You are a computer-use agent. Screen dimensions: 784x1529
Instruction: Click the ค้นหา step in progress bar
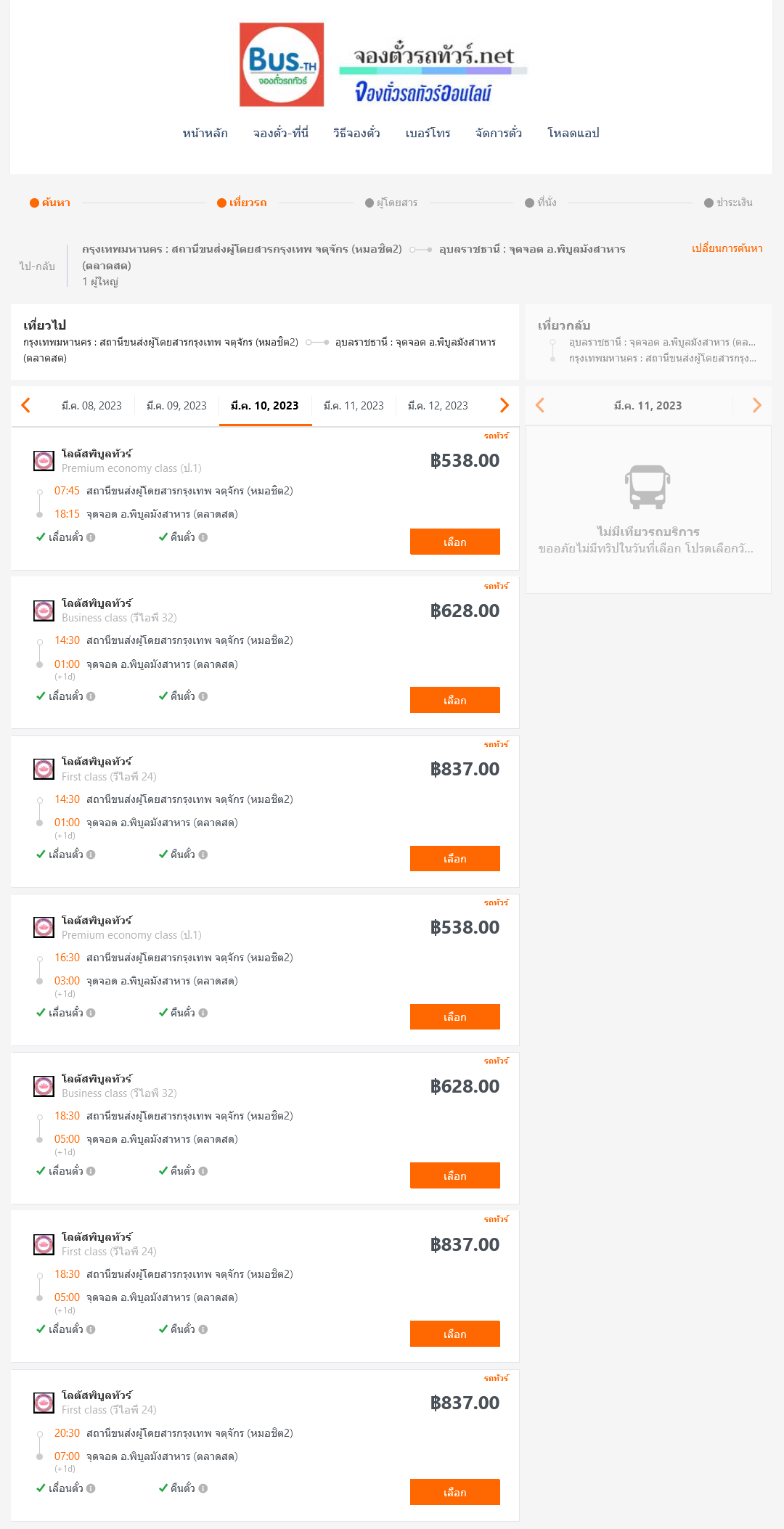point(50,203)
